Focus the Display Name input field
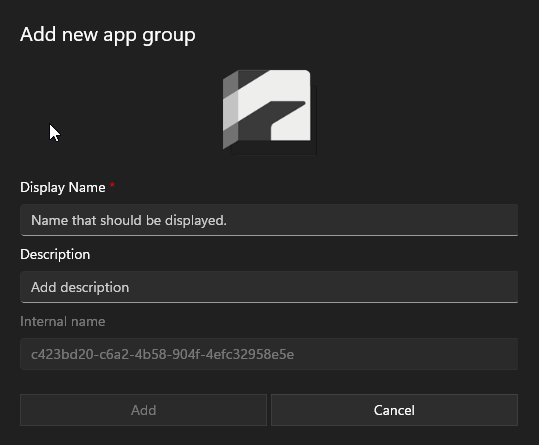539x445 pixels. (269, 220)
